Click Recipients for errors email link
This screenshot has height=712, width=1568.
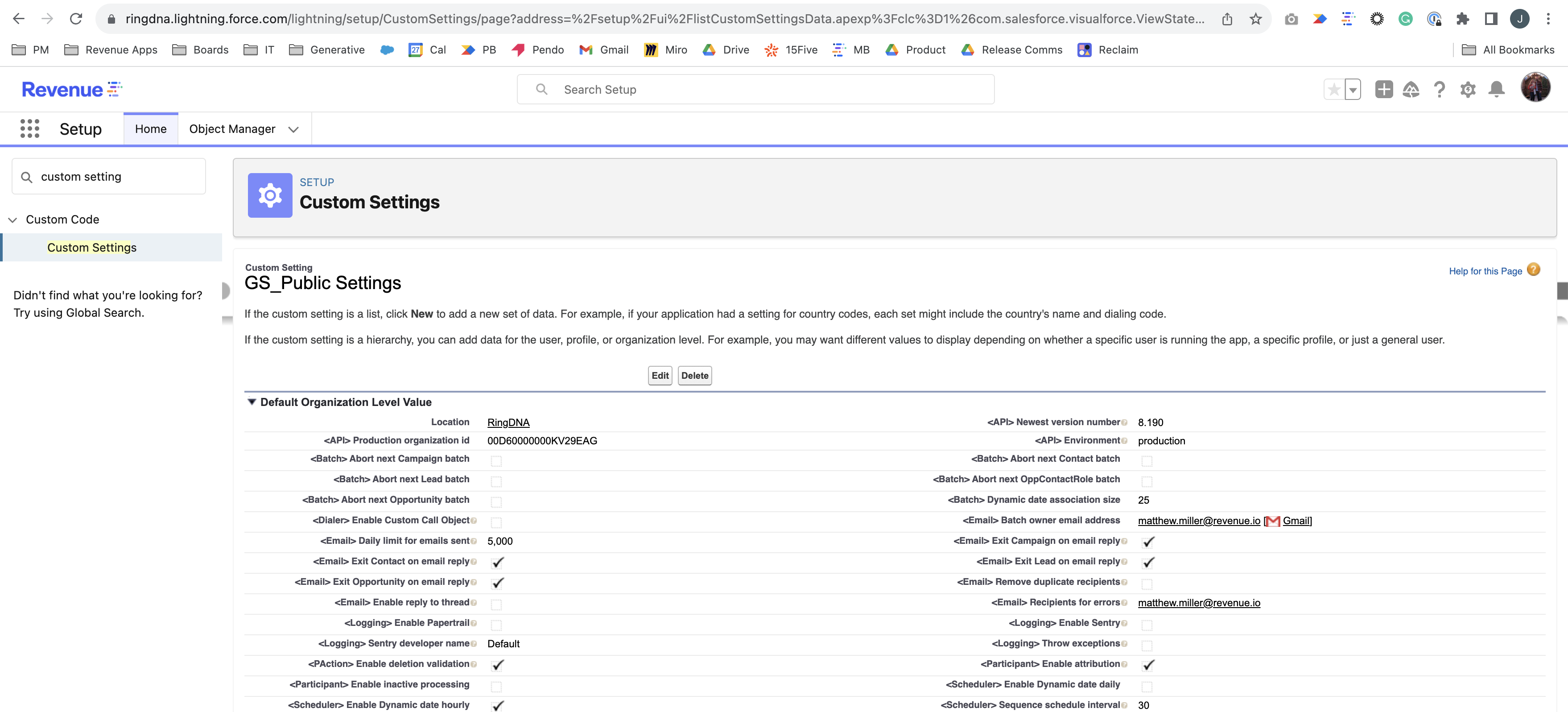click(1199, 602)
